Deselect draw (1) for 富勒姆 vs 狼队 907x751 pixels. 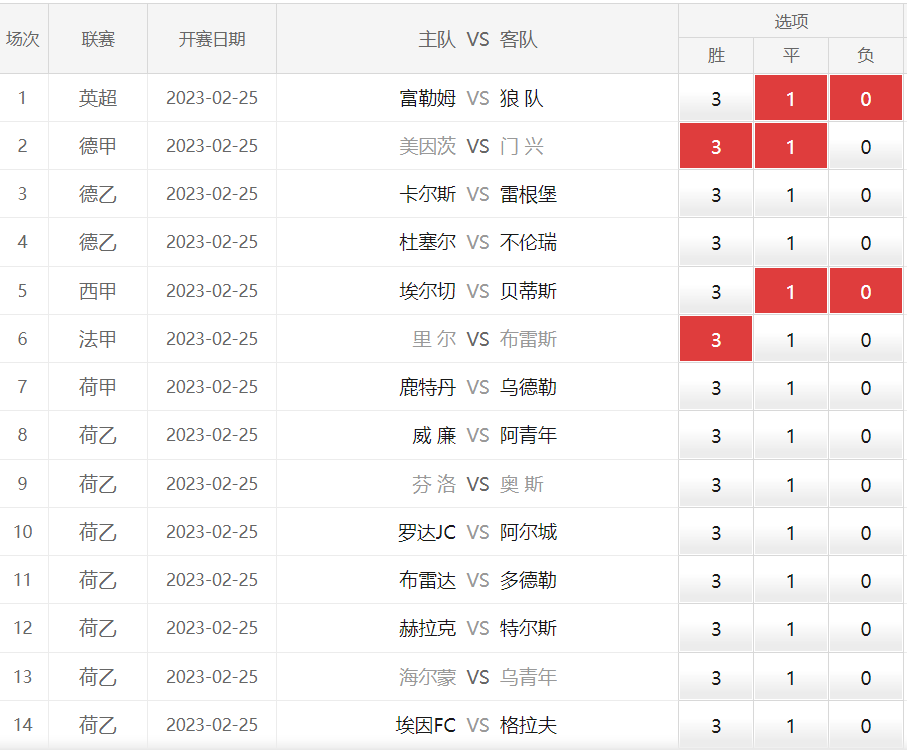click(791, 98)
